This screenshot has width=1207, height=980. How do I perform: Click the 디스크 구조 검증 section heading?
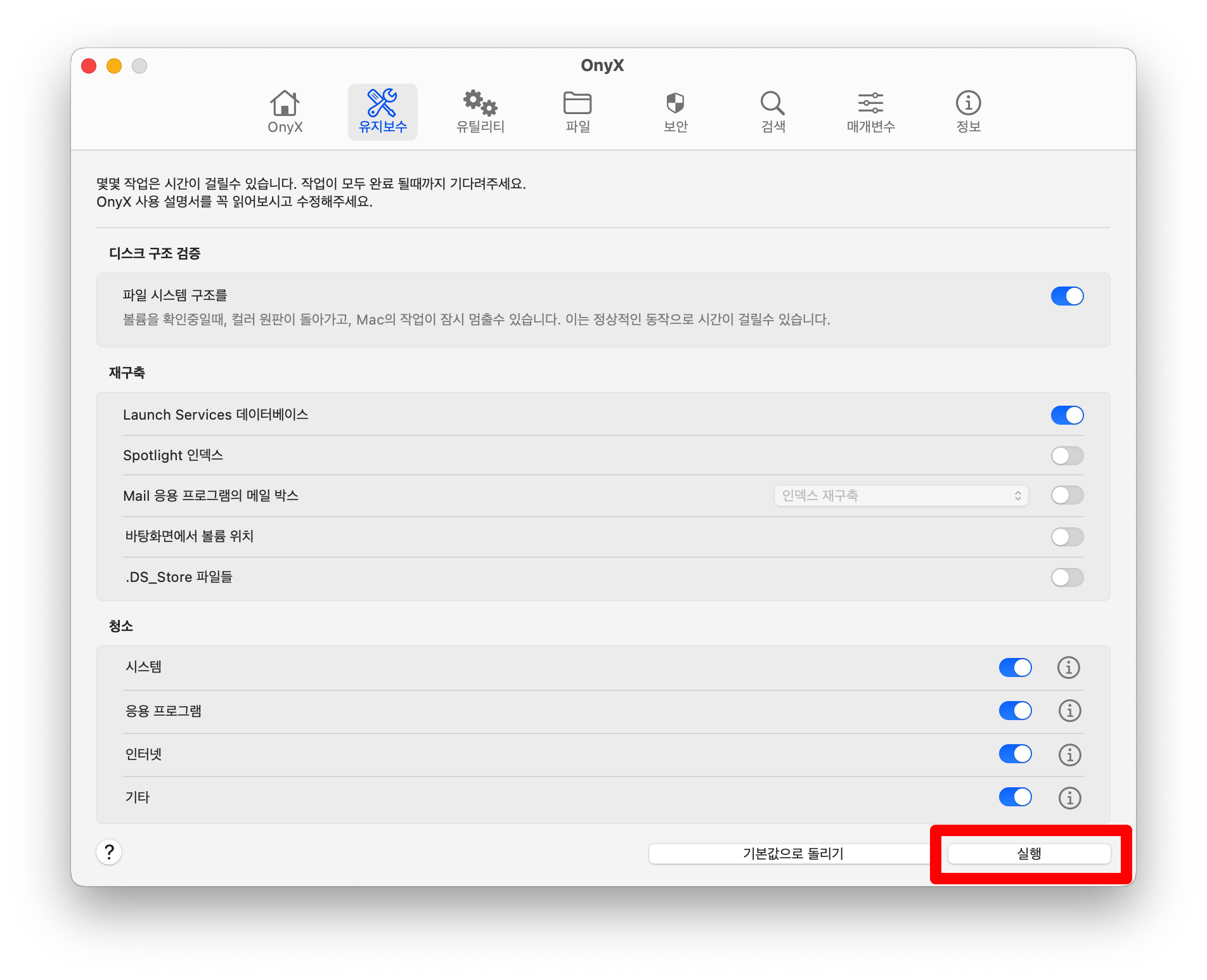pos(155,254)
